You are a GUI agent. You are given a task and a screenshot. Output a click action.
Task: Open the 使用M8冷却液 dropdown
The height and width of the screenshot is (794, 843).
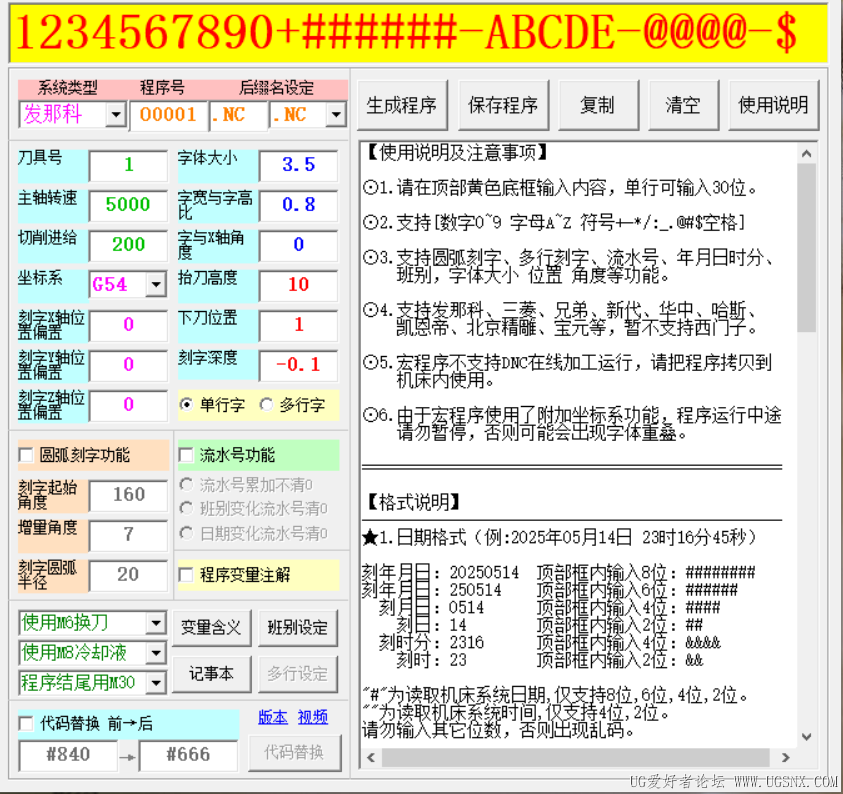point(156,653)
